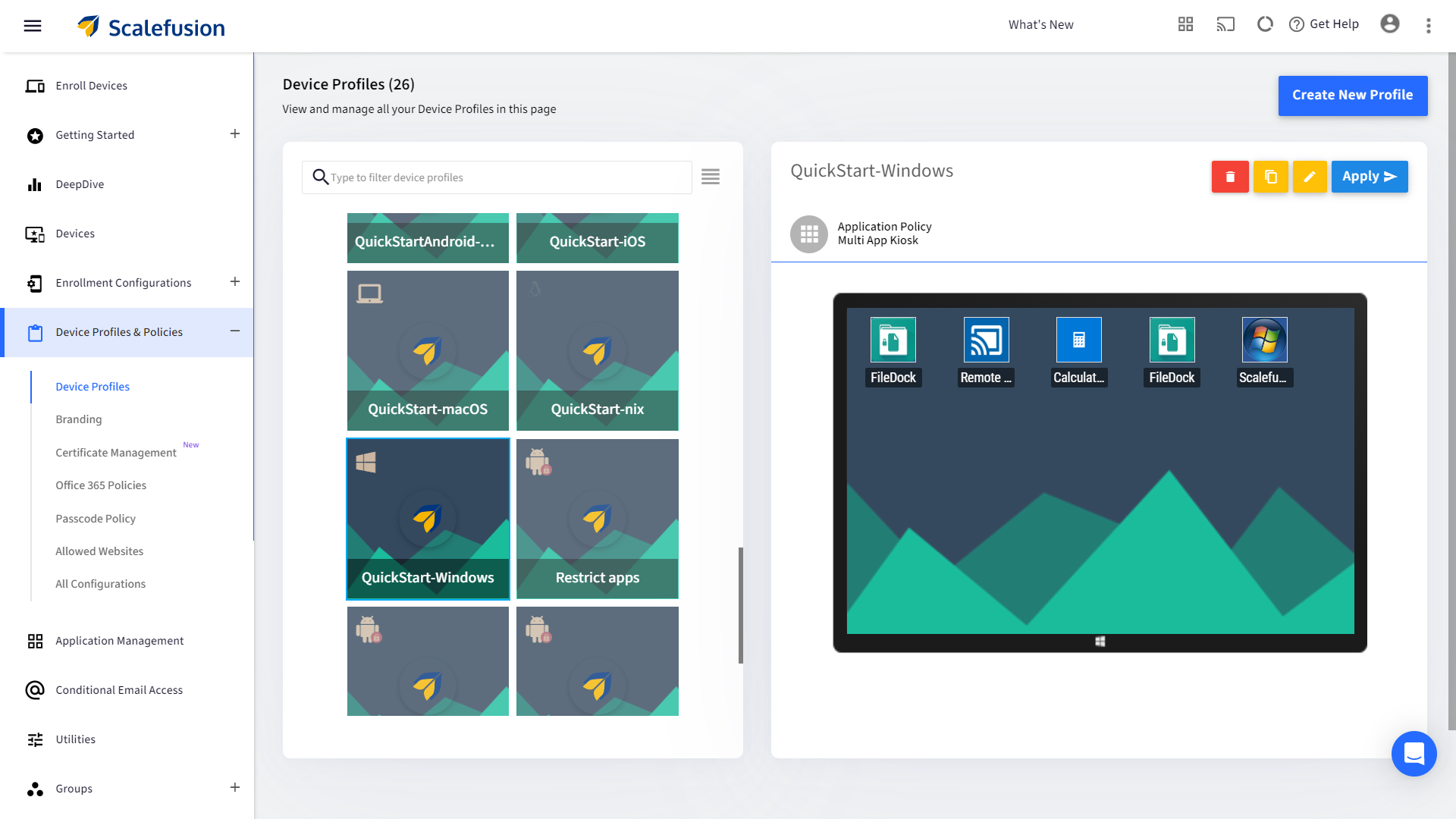
Task: Open All Configurations submenu item
Action: (101, 584)
